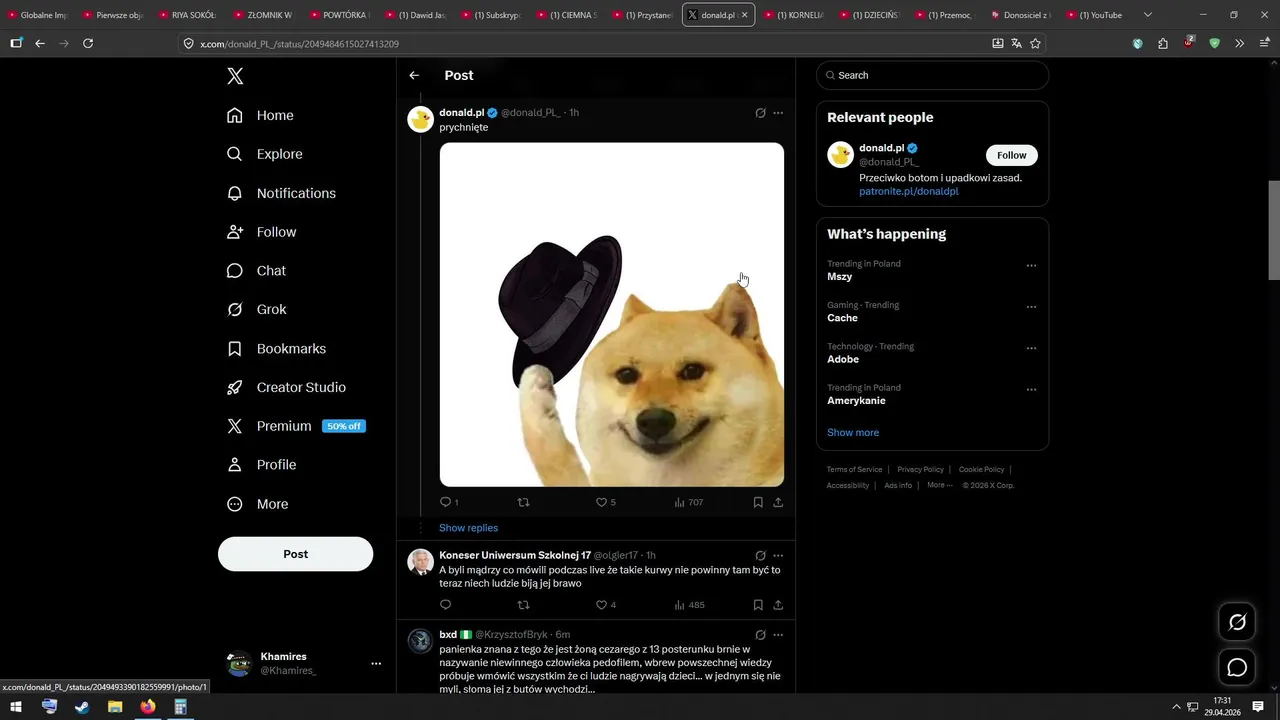Open Grok from the sidebar
Screen dimensions: 1280x720
257,309
